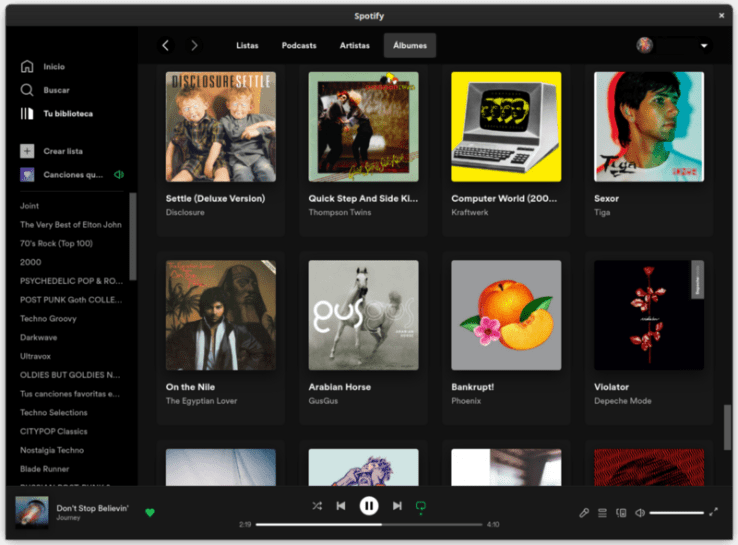
Task: Open the Sexor album cover
Action: pos(649,127)
